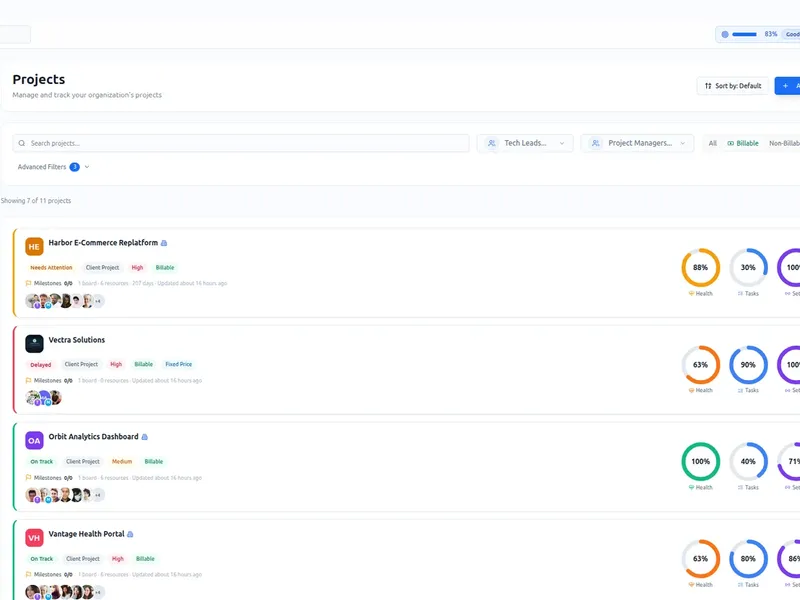800x600 pixels.
Task: Click Orbit's 40% Tasks ring
Action: pyautogui.click(x=748, y=461)
